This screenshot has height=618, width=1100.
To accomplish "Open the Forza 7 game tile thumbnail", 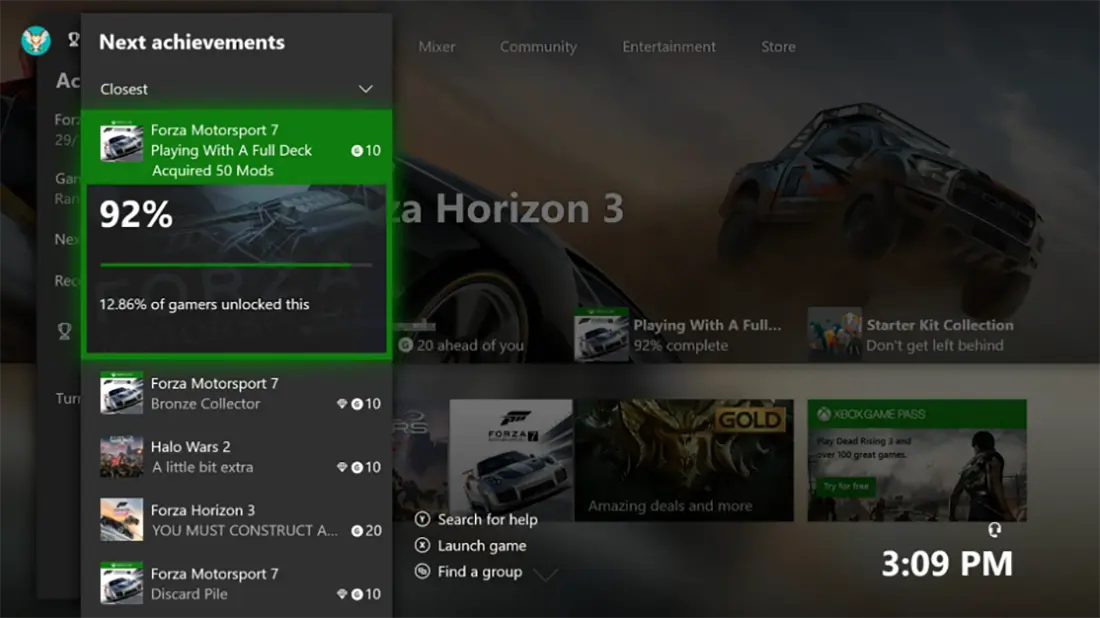I will click(x=511, y=460).
